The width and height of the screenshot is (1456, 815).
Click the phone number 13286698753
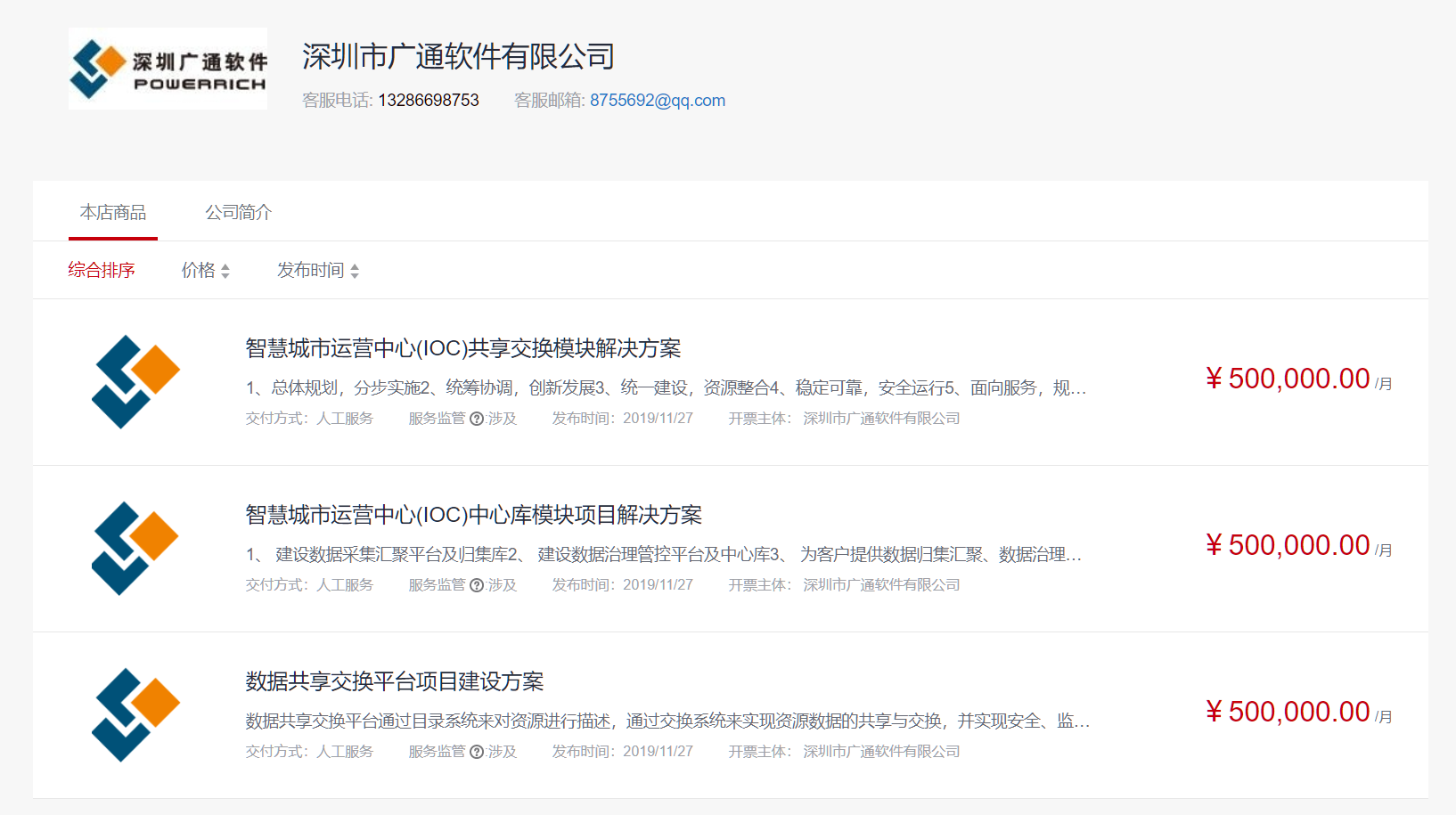click(429, 101)
